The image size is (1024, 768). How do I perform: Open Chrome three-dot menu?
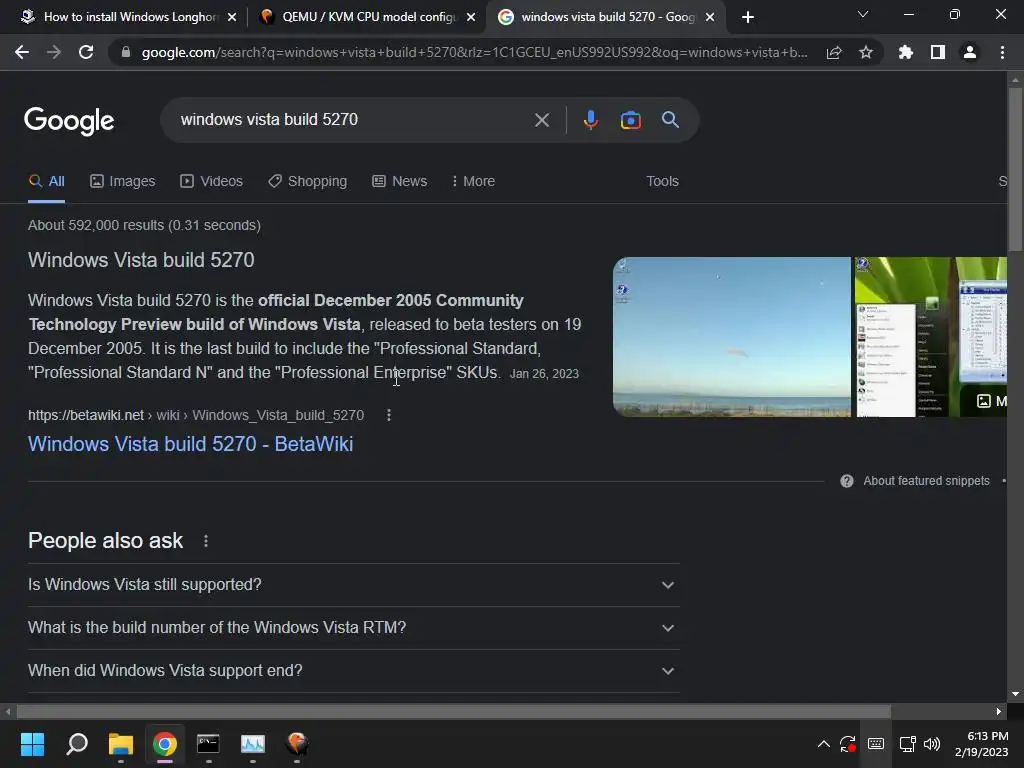(1002, 52)
